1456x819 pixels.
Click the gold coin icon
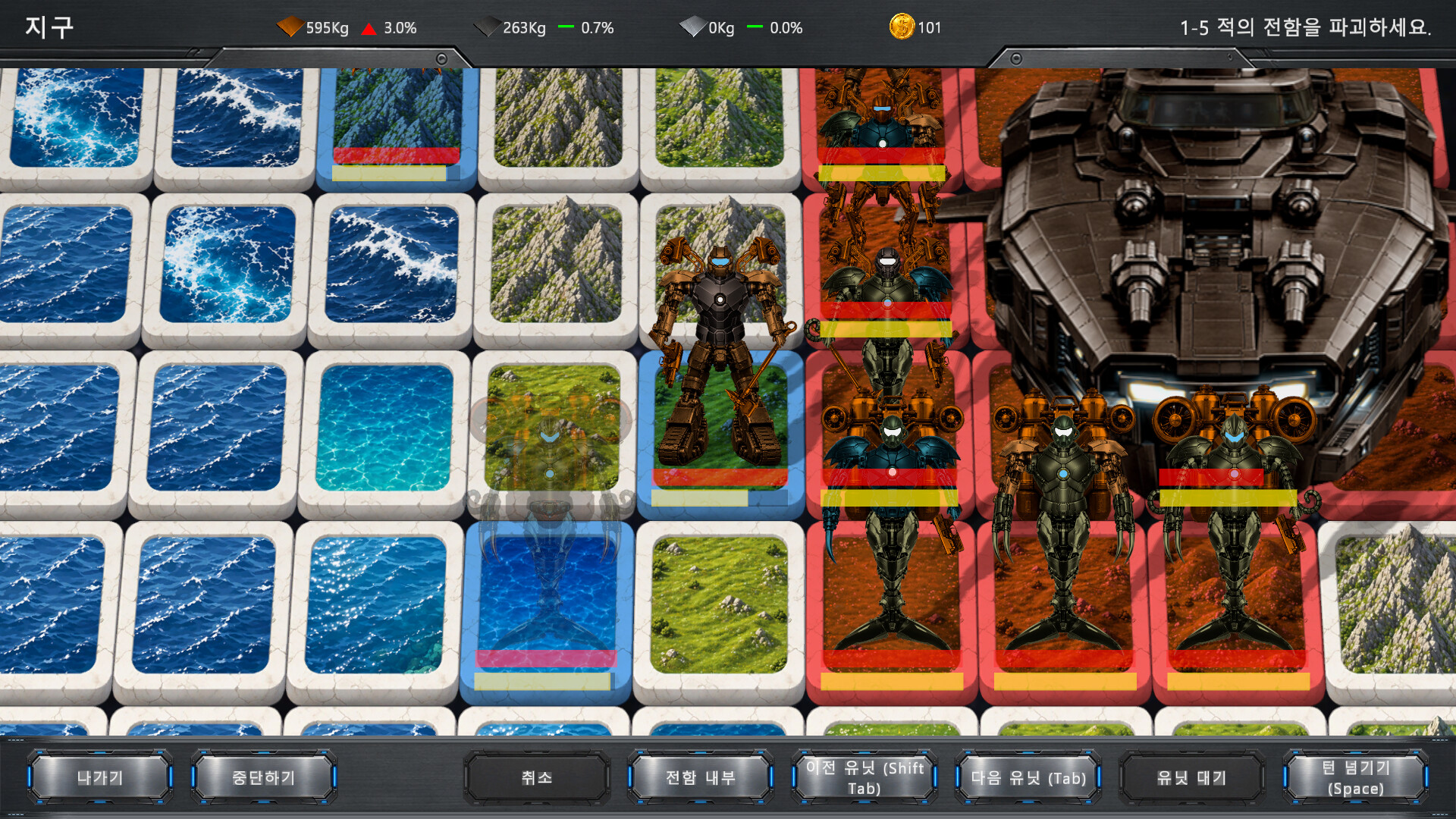click(902, 27)
